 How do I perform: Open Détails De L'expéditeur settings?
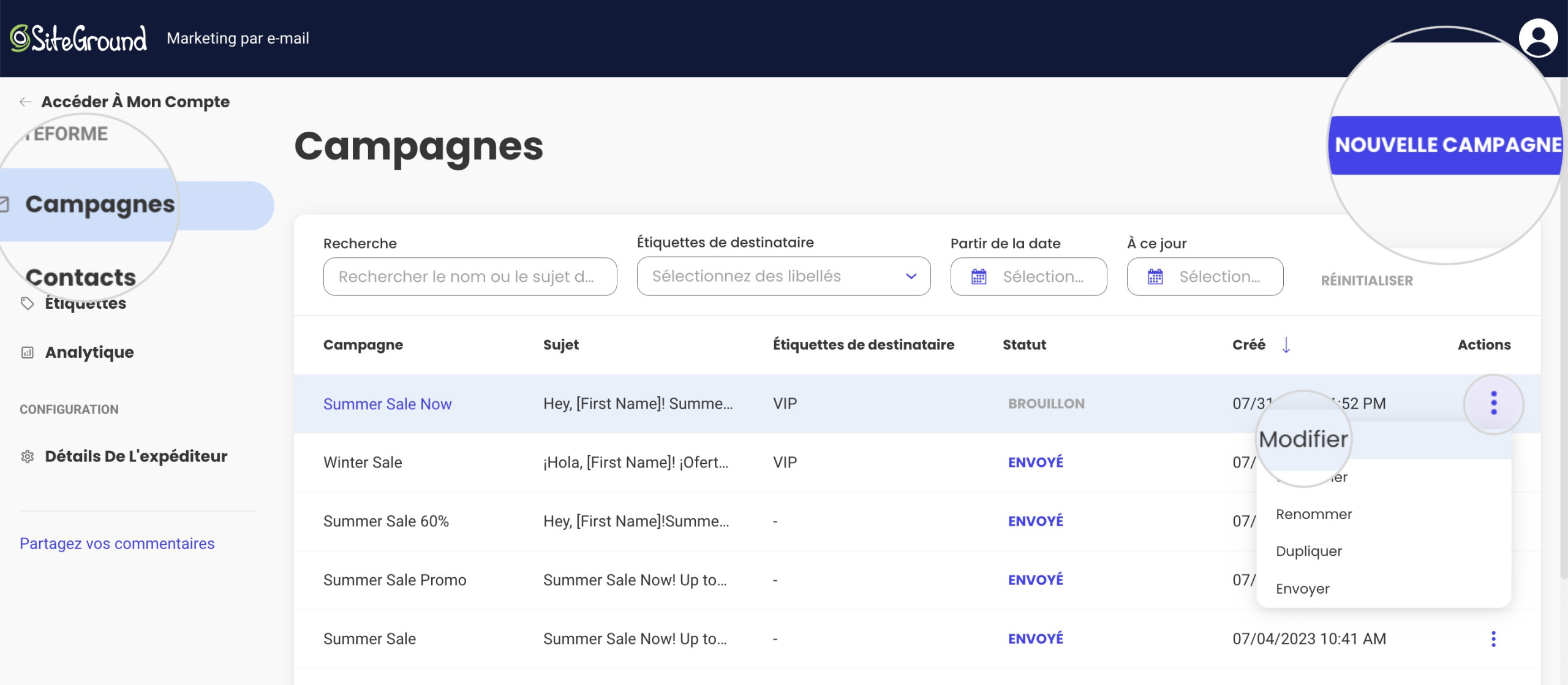[x=136, y=456]
